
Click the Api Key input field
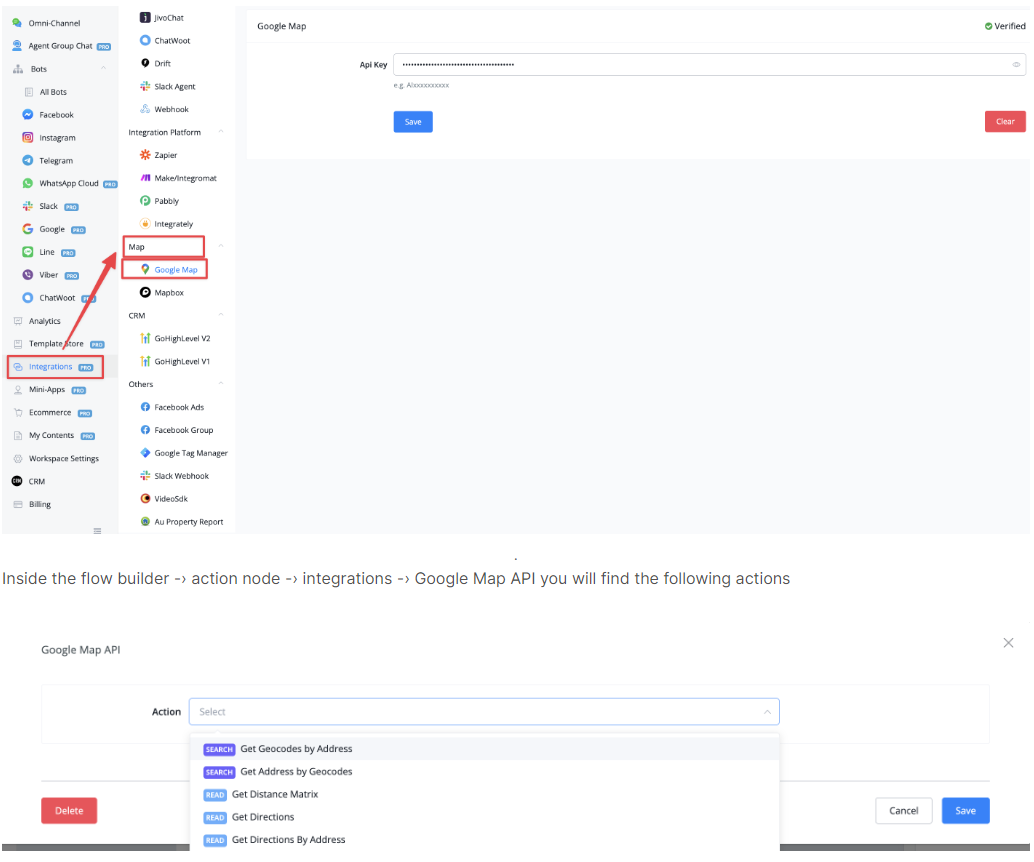(x=710, y=65)
